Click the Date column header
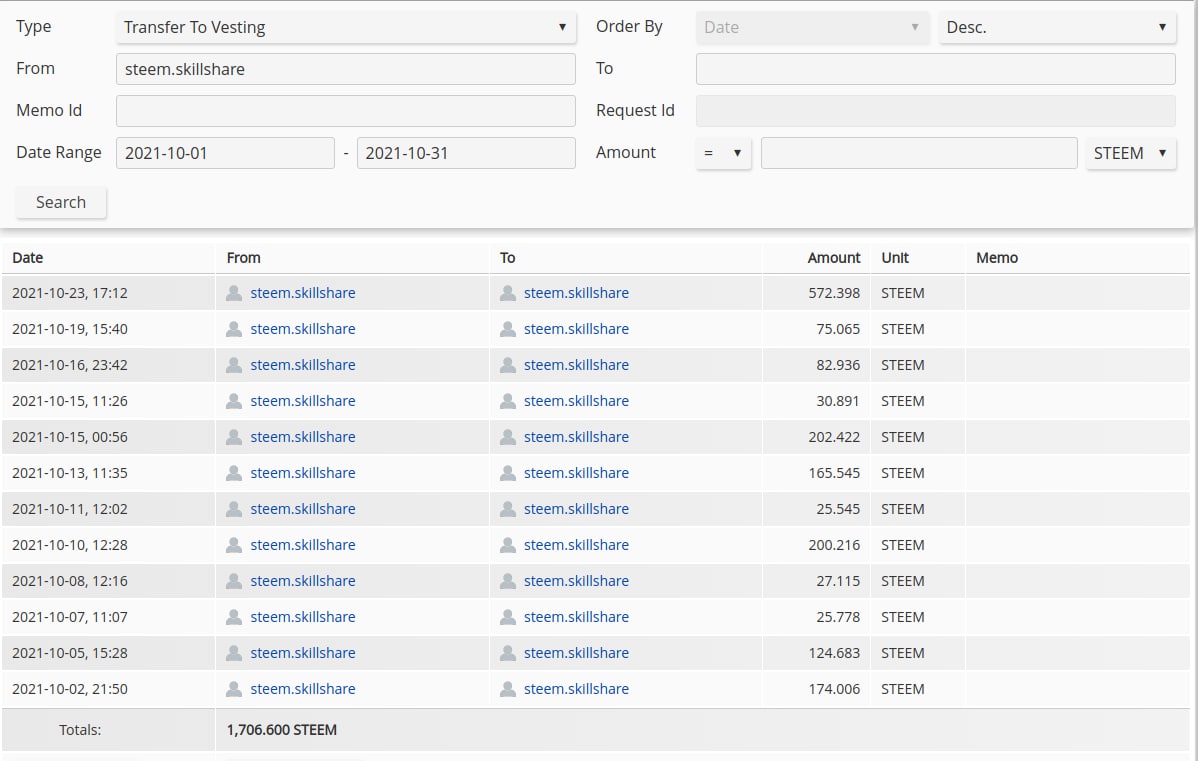1198x761 pixels. 28,258
